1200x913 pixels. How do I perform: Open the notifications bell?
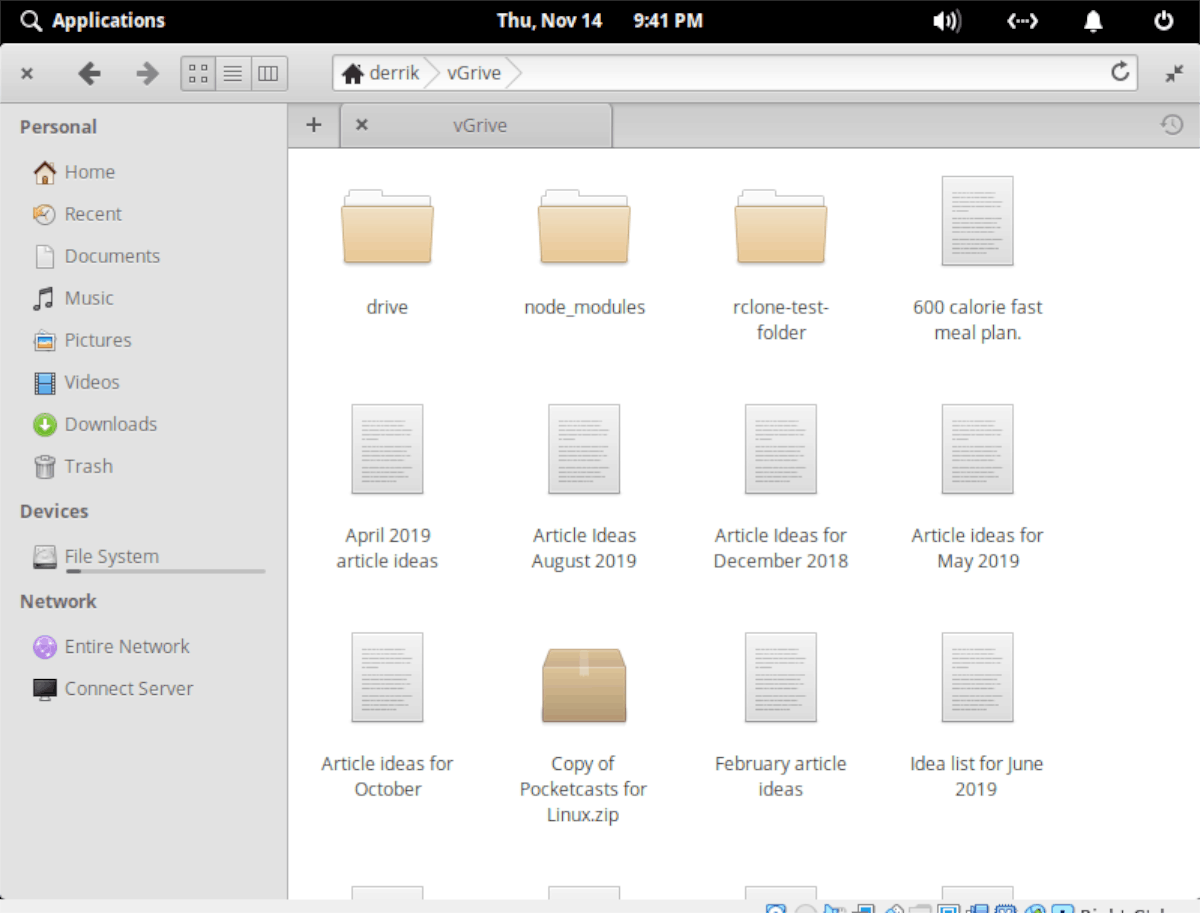[x=1094, y=21]
